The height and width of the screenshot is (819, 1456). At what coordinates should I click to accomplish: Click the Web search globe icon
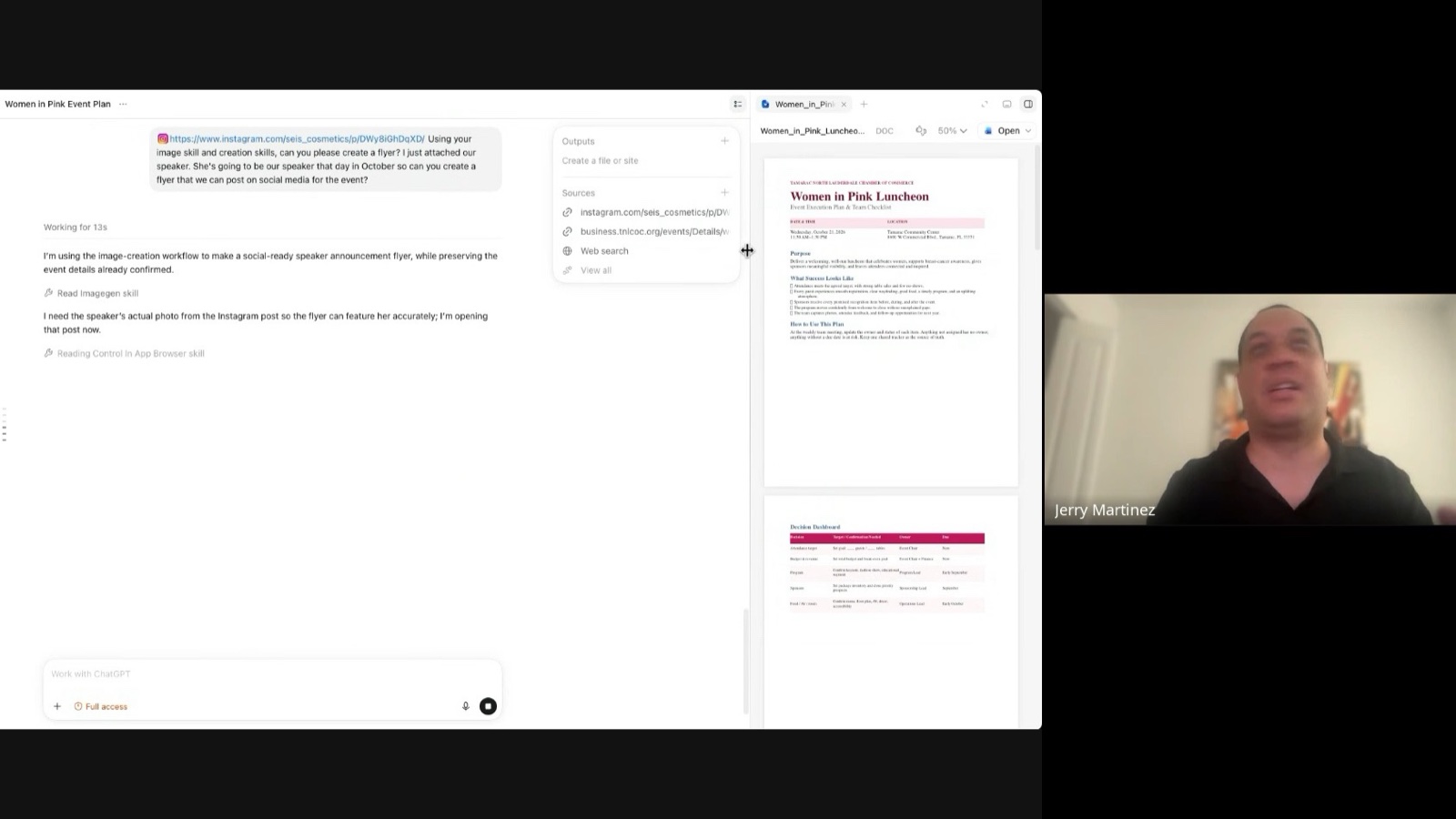567,251
